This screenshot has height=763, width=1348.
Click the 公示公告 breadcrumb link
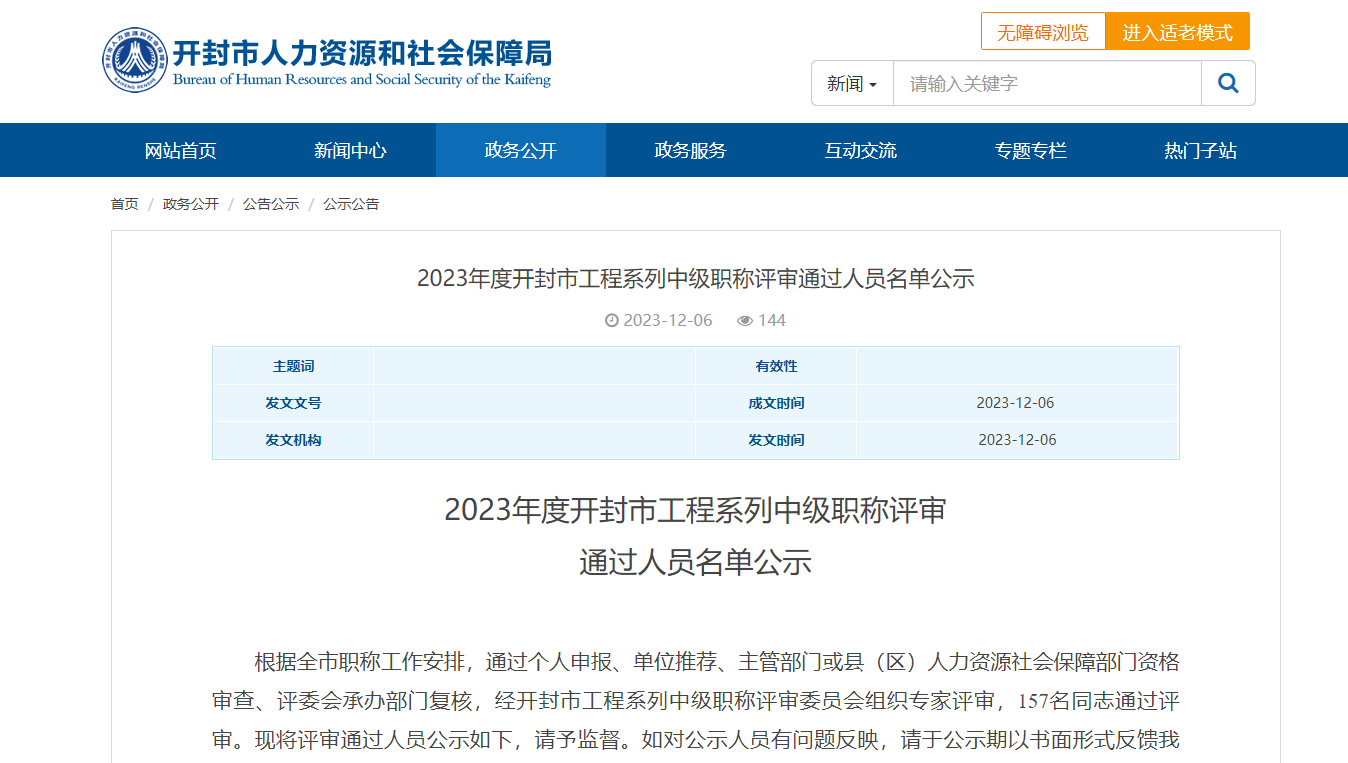click(x=351, y=204)
